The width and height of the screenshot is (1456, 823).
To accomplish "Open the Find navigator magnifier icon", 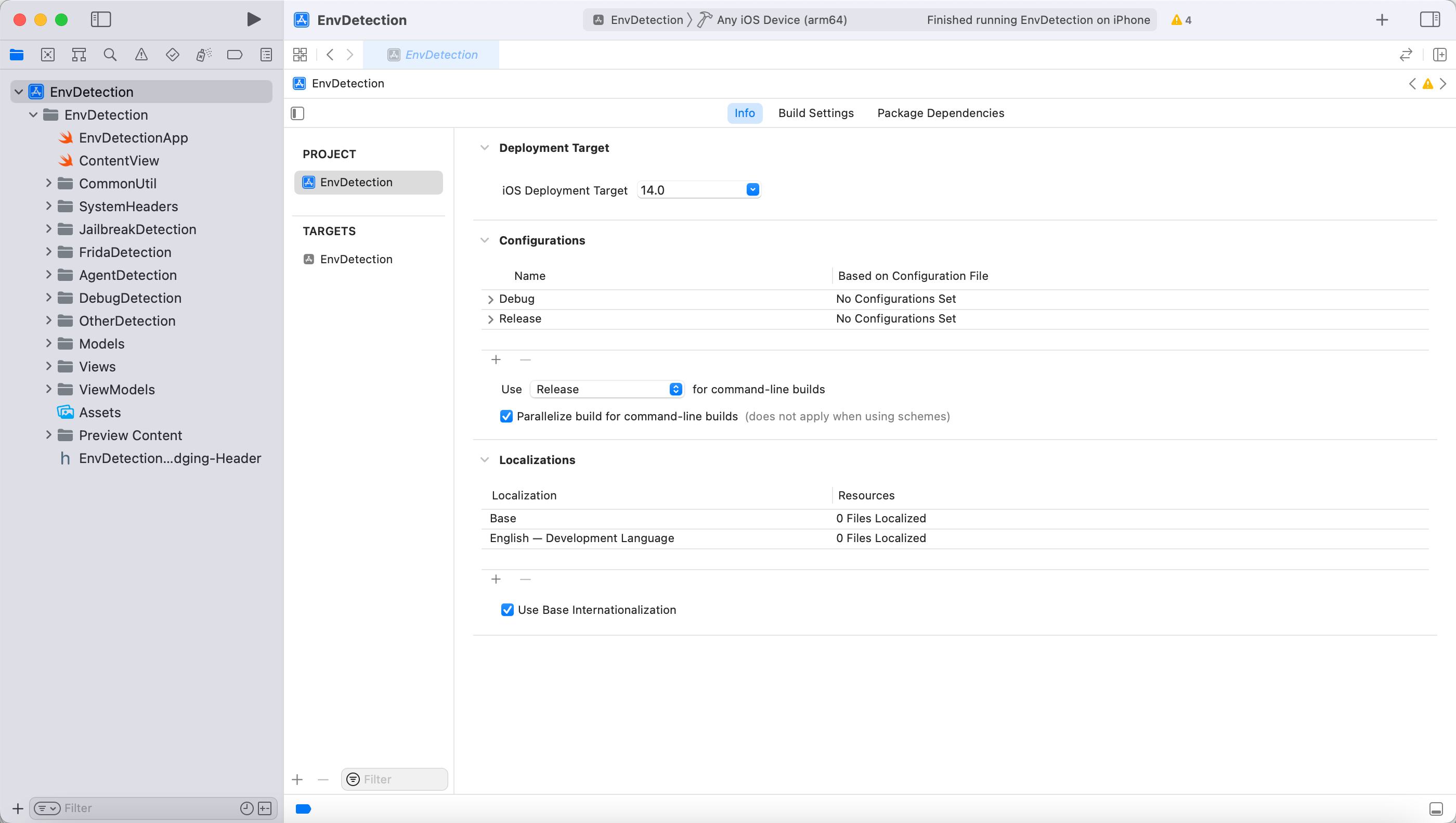I will 110,55.
